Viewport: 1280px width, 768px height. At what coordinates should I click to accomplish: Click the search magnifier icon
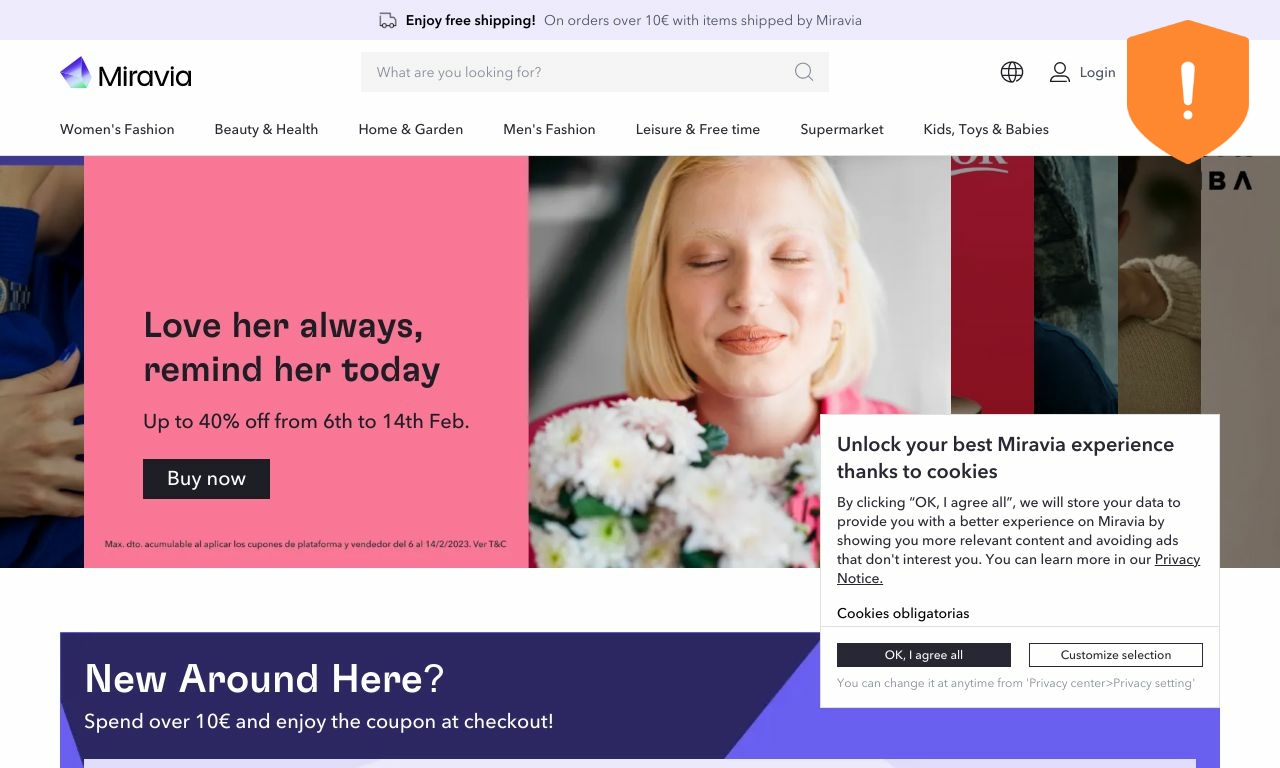pyautogui.click(x=804, y=72)
